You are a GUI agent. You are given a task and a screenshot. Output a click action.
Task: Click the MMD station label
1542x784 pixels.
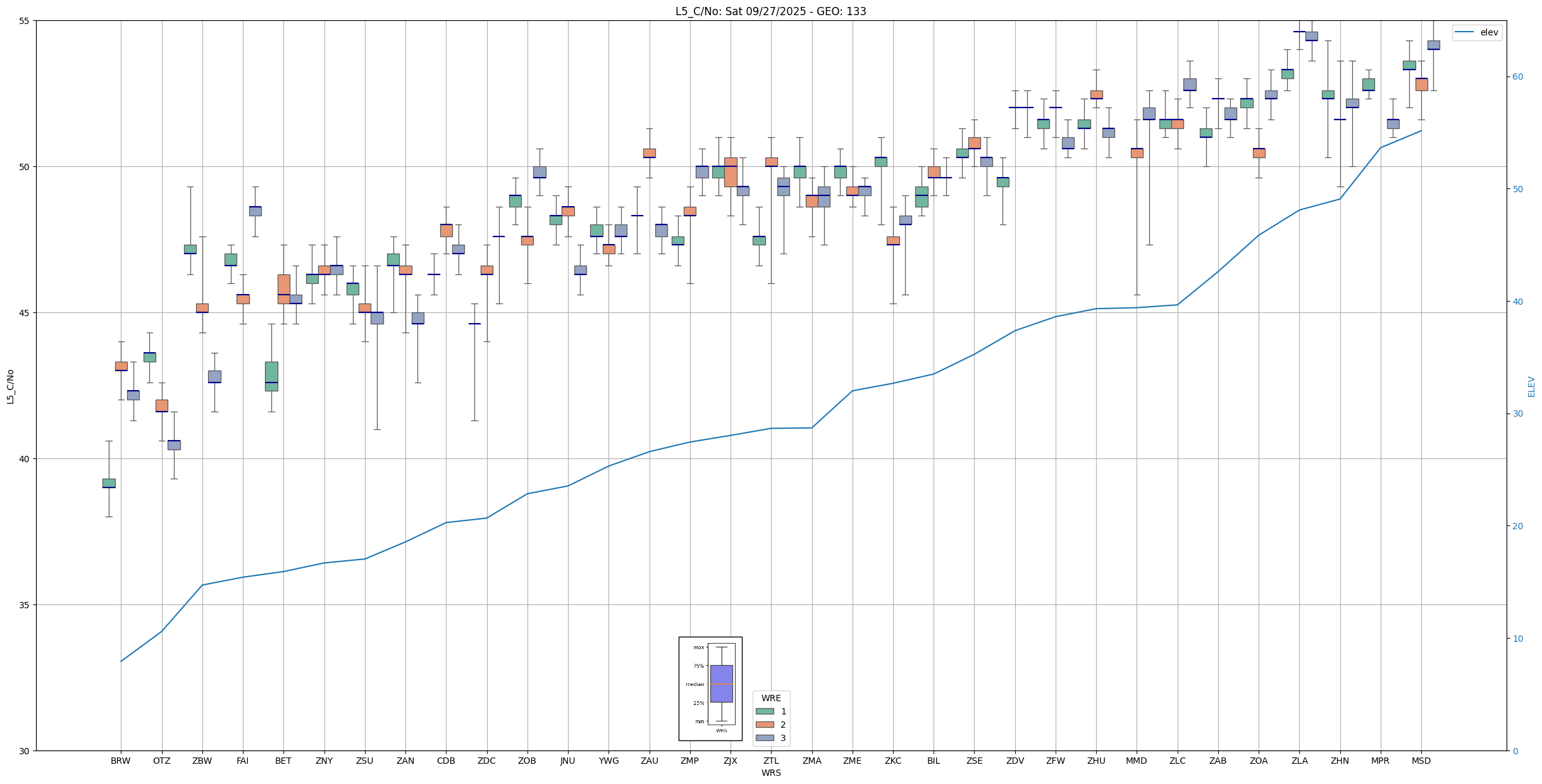coord(1136,761)
